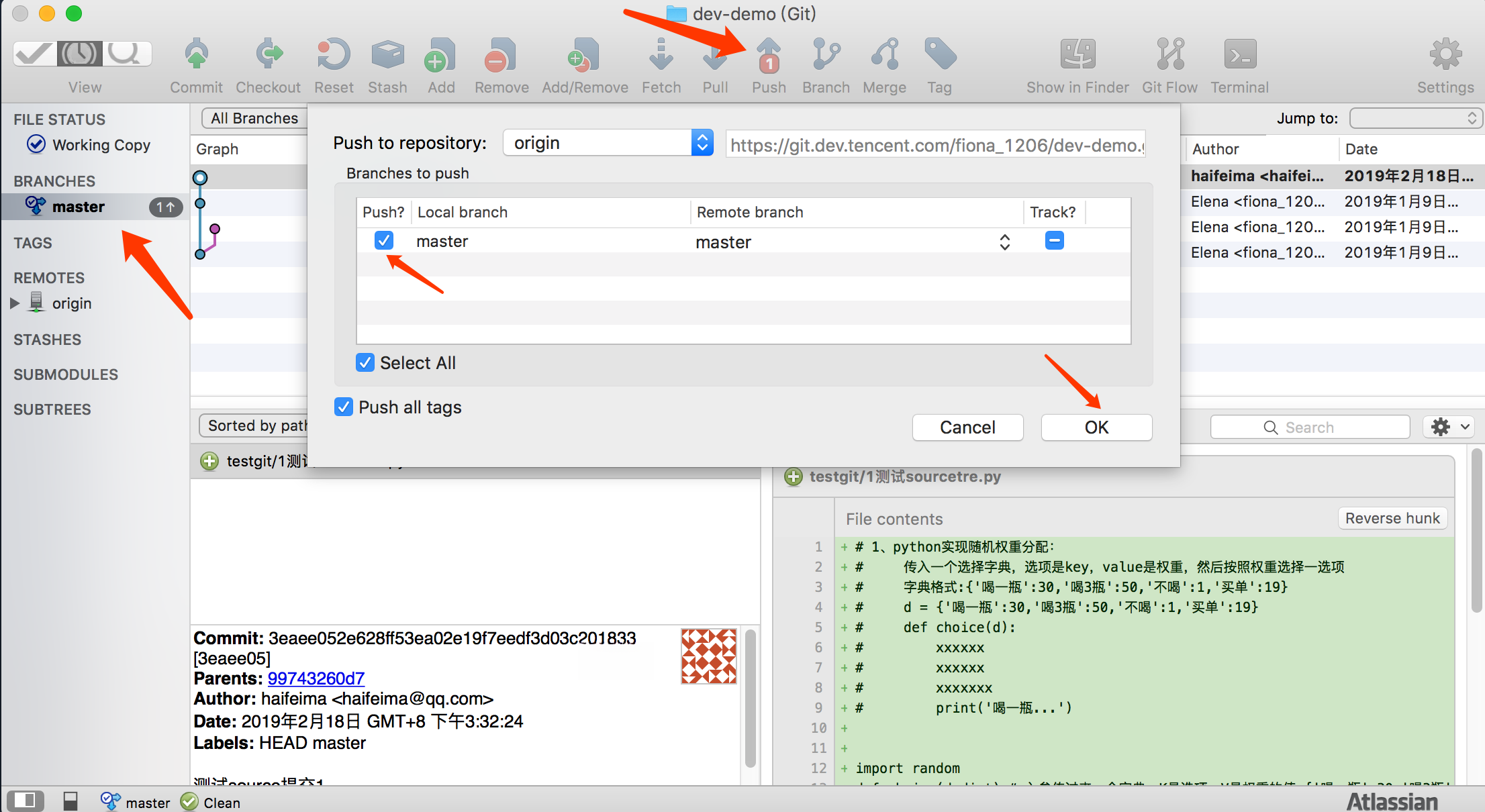Screen dimensions: 1485x812
Task: Cancel the push dialog
Action: click(x=967, y=427)
